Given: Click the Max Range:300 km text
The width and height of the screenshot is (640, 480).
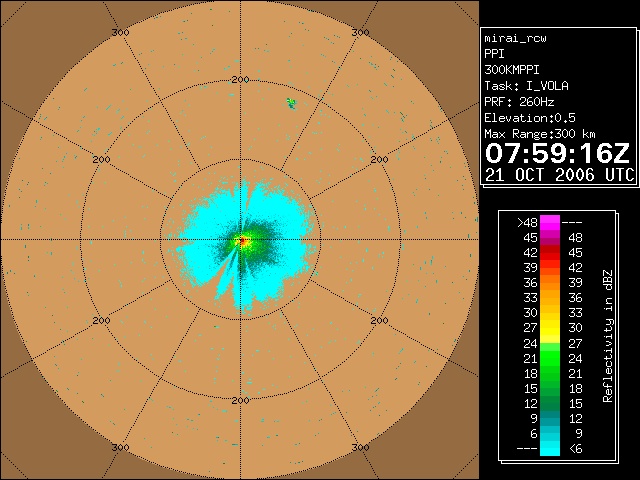Looking at the screenshot, I should pyautogui.click(x=540, y=134).
